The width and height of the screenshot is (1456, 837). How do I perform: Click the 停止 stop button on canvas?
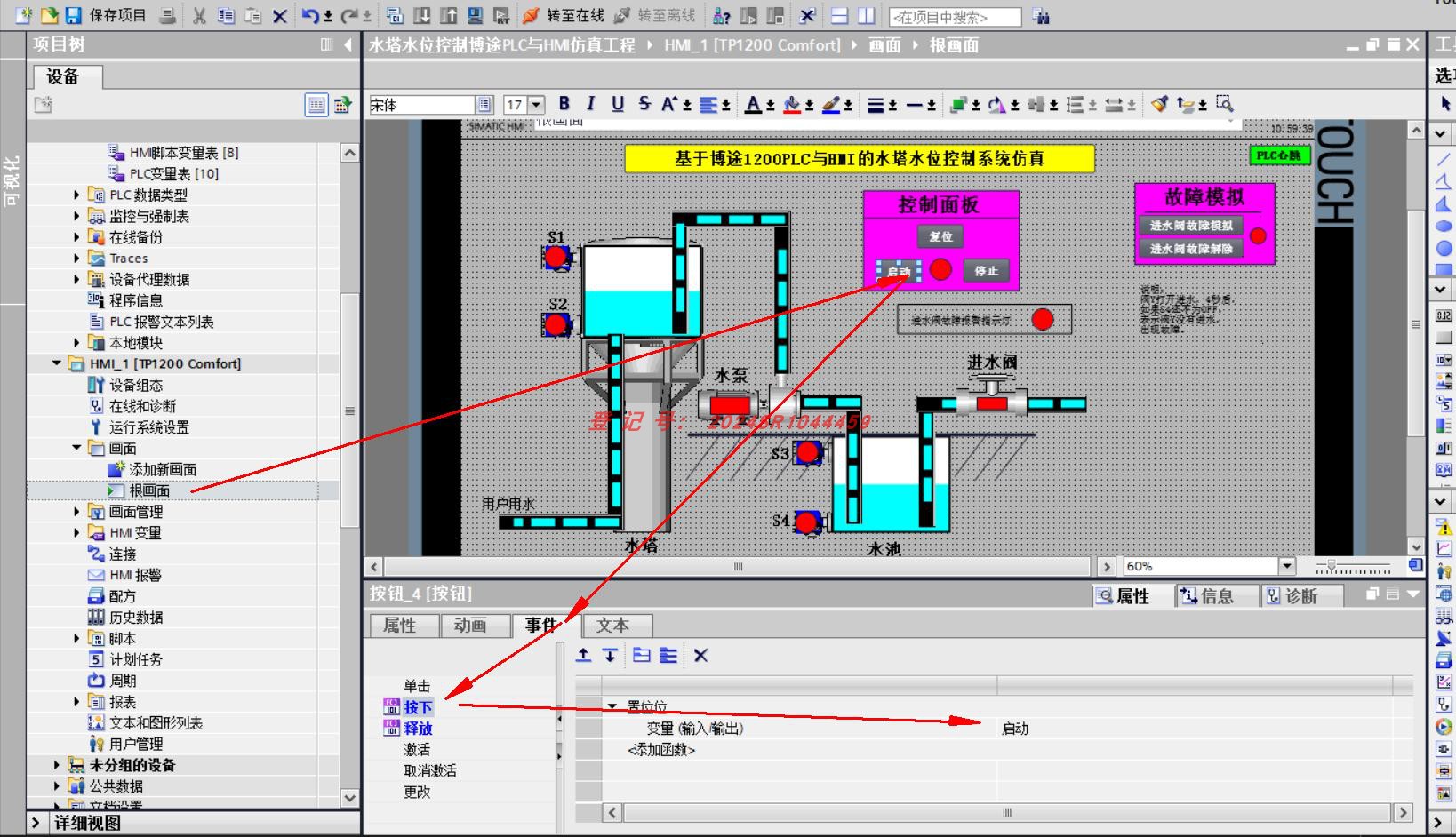(987, 271)
